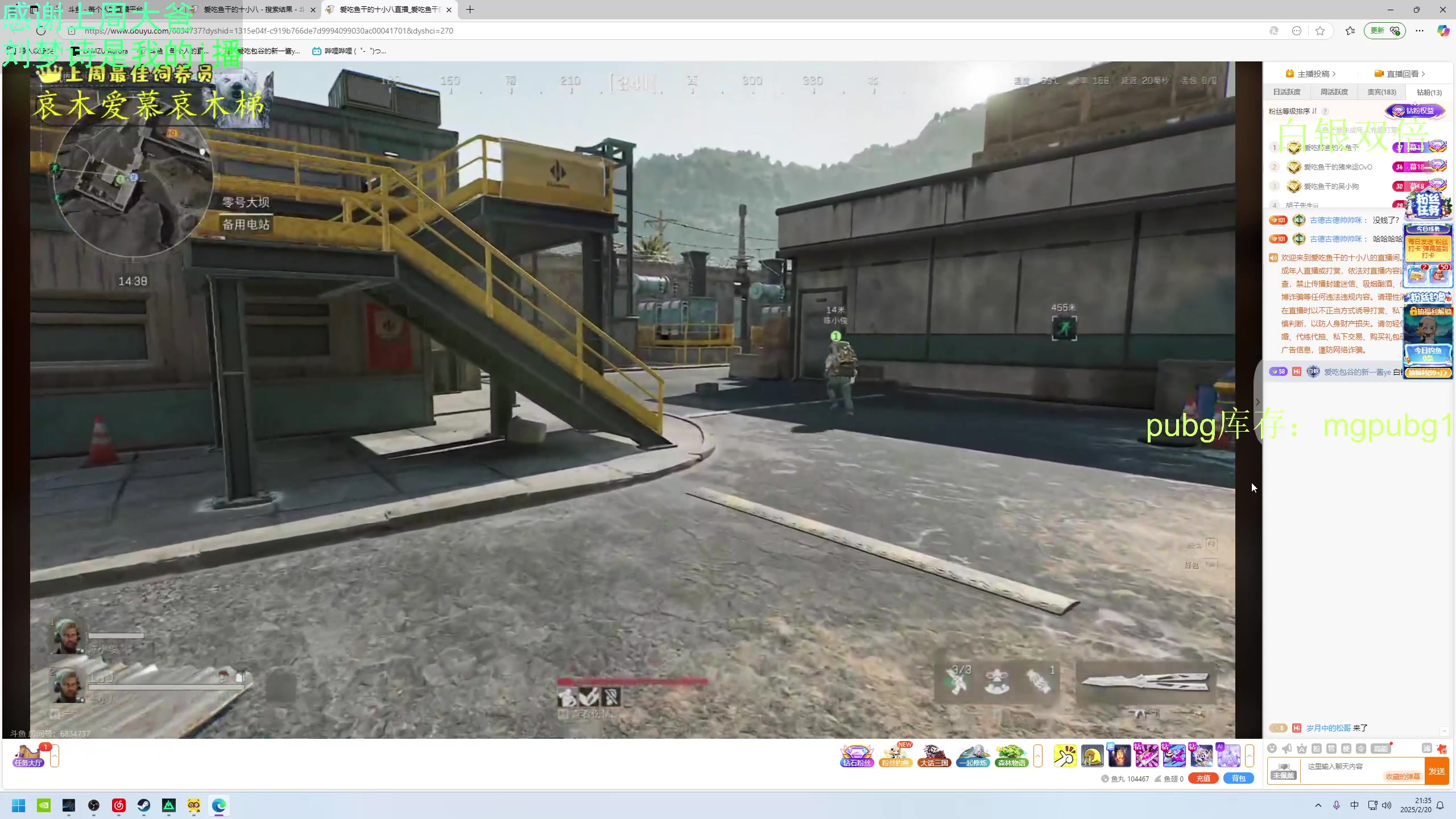Image resolution: width=1456 pixels, height=819 pixels.
Task: Open the 粉丝钓鱼 NEW activity icon
Action: (x=896, y=756)
